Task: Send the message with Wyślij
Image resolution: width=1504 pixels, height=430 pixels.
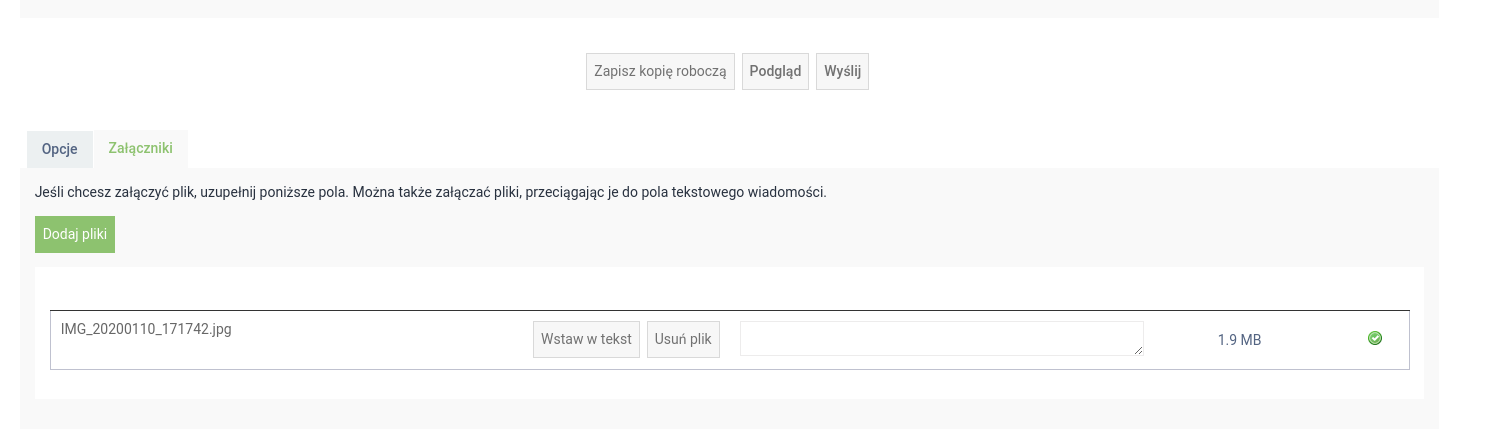Action: [x=842, y=72]
